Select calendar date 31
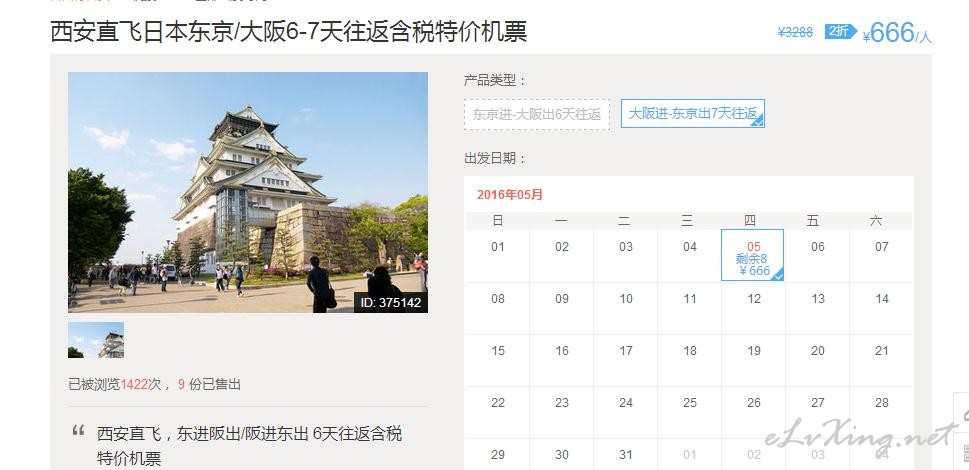The height and width of the screenshot is (470, 969). (x=625, y=455)
